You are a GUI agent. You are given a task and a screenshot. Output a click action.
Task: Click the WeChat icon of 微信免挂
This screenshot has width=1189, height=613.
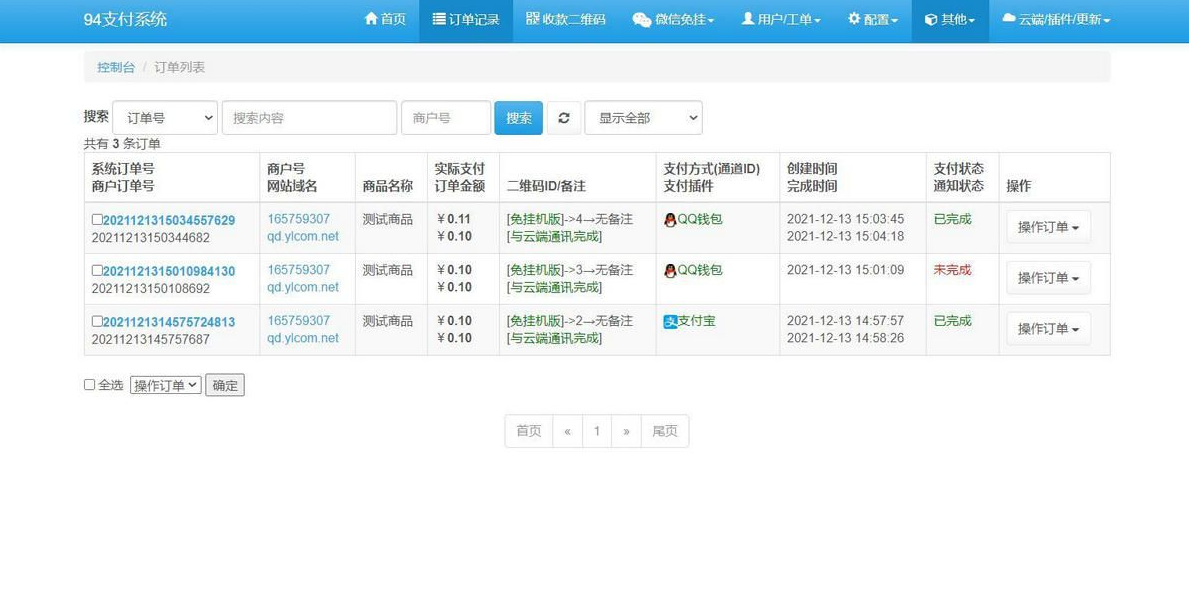(642, 20)
